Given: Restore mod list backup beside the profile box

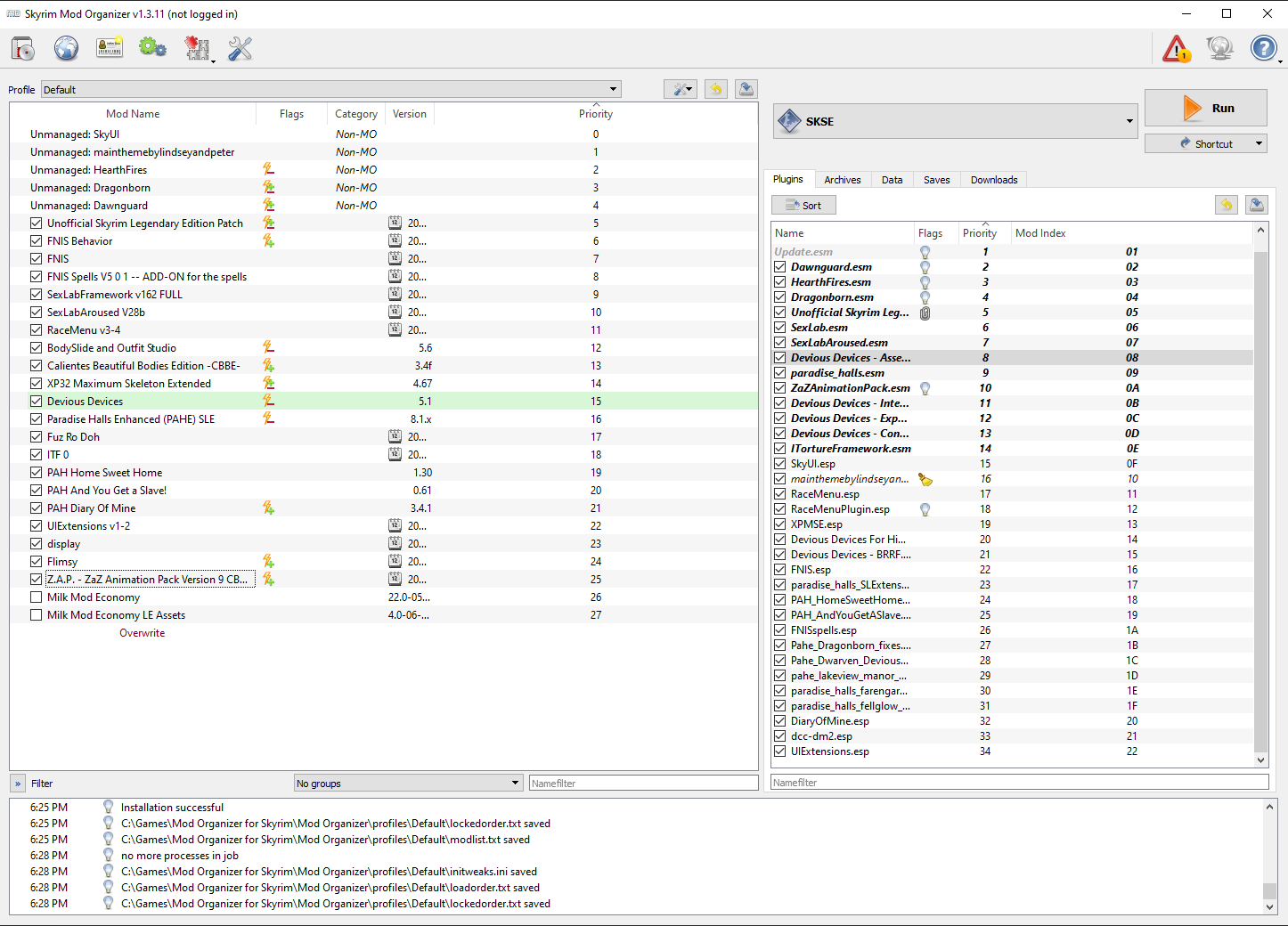Looking at the screenshot, I should (x=716, y=89).
